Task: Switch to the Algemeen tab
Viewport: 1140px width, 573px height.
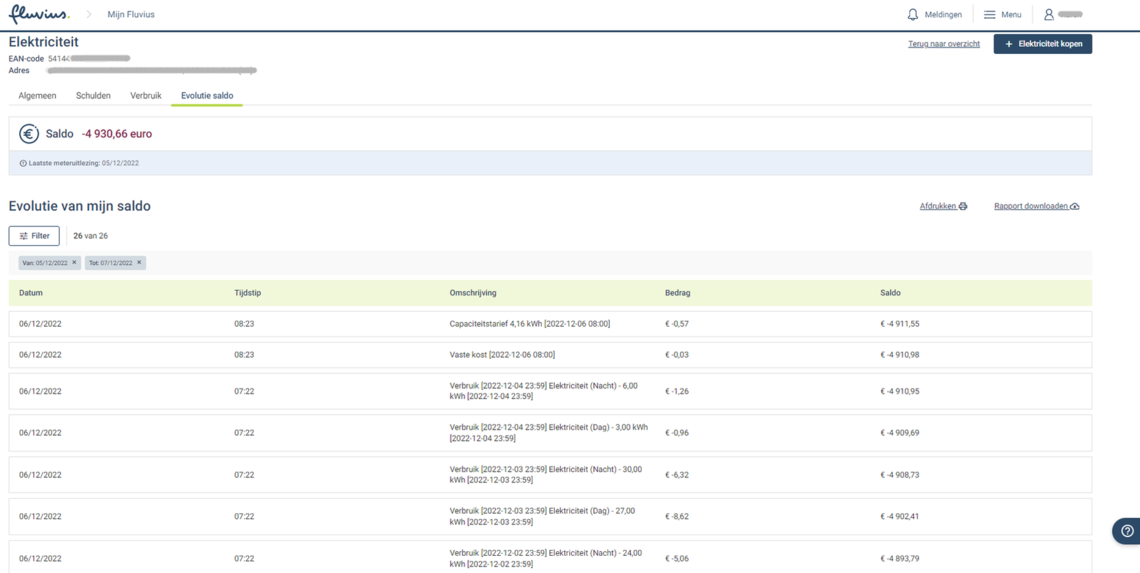Action: pos(37,95)
